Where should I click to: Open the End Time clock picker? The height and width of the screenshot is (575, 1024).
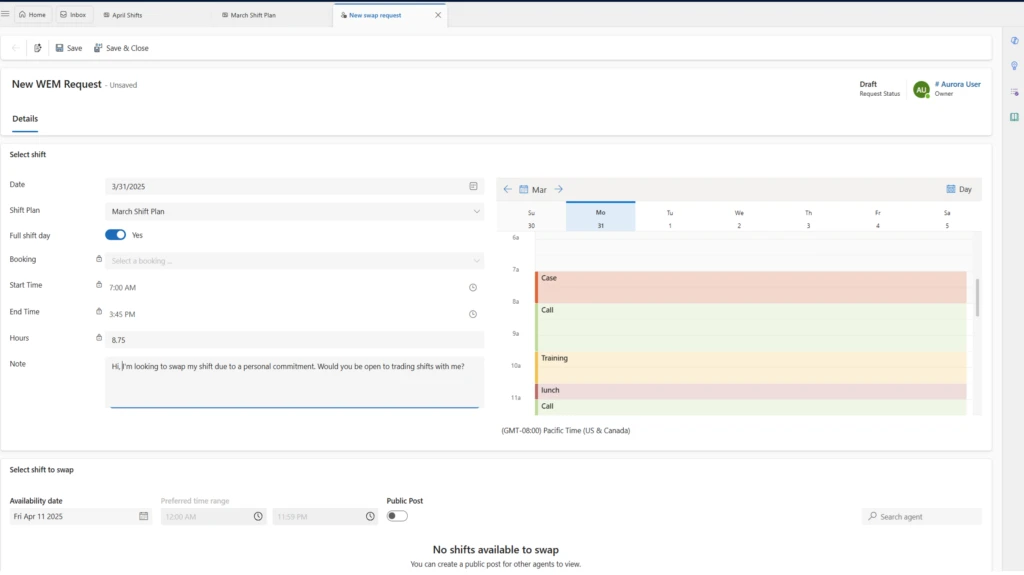click(473, 314)
